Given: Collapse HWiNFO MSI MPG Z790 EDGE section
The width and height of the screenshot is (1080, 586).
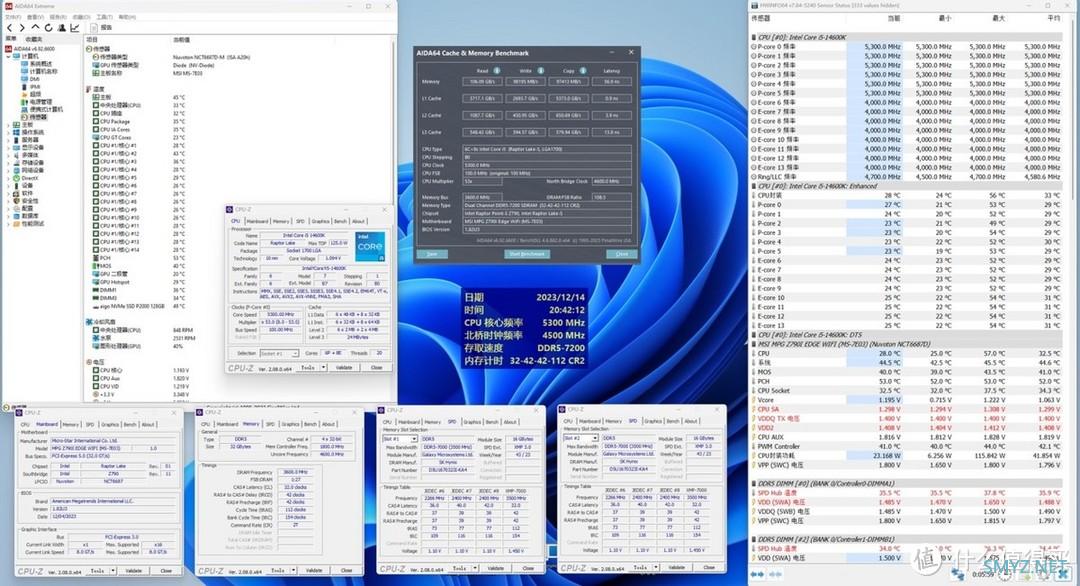Looking at the screenshot, I should tap(754, 344).
